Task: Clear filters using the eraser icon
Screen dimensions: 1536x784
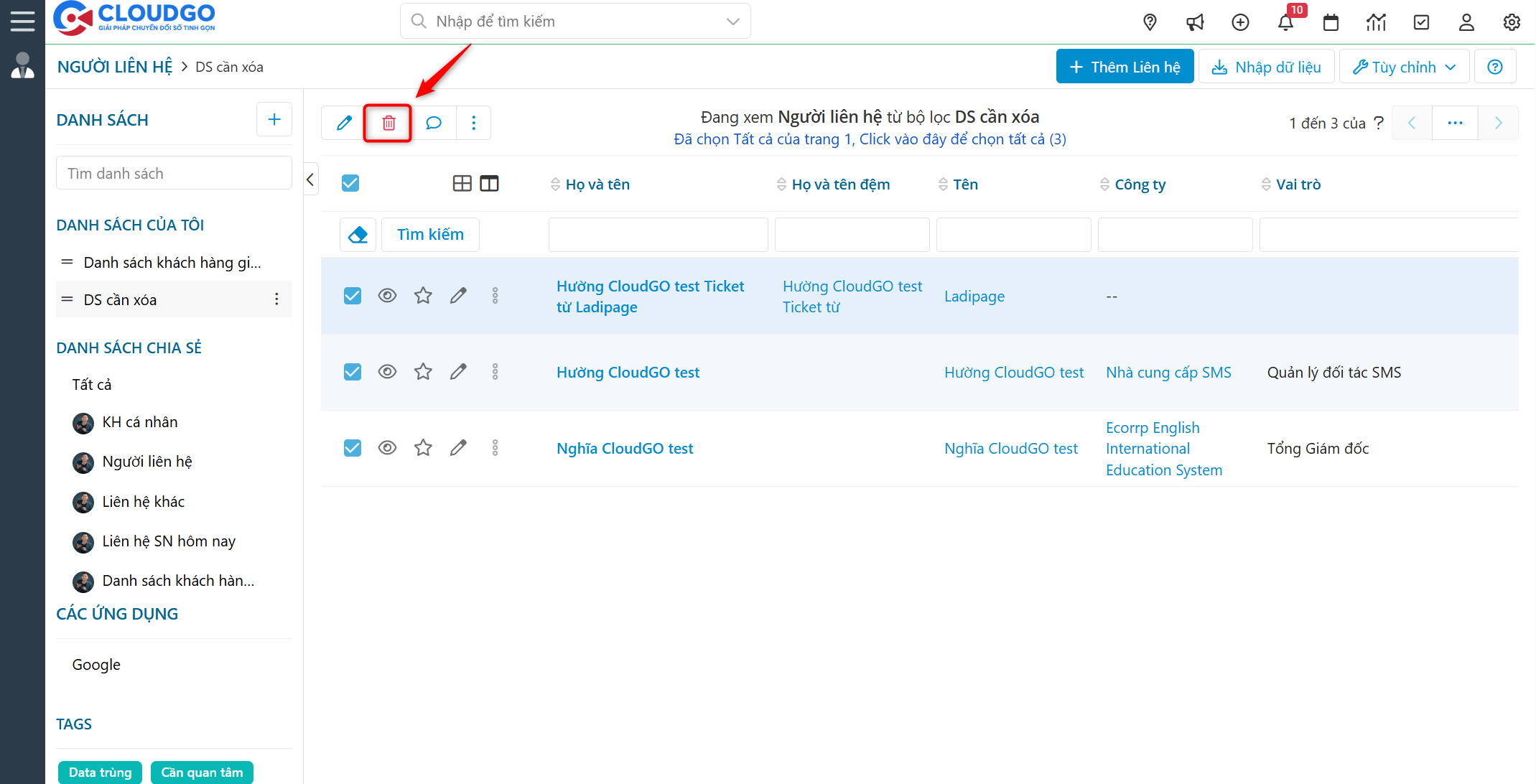Action: tap(358, 234)
